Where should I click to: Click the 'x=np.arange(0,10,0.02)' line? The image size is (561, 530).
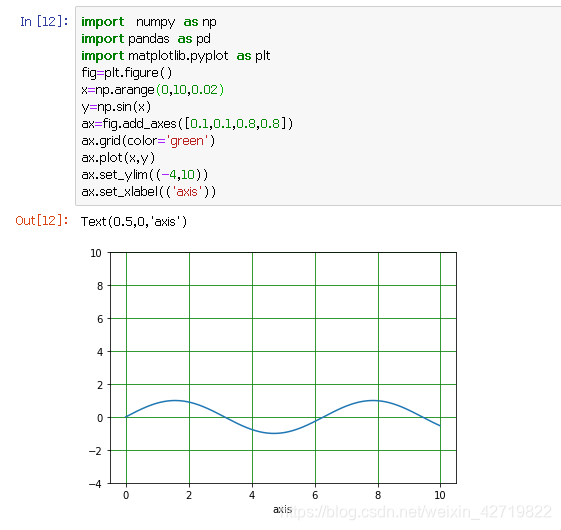pyautogui.click(x=153, y=90)
